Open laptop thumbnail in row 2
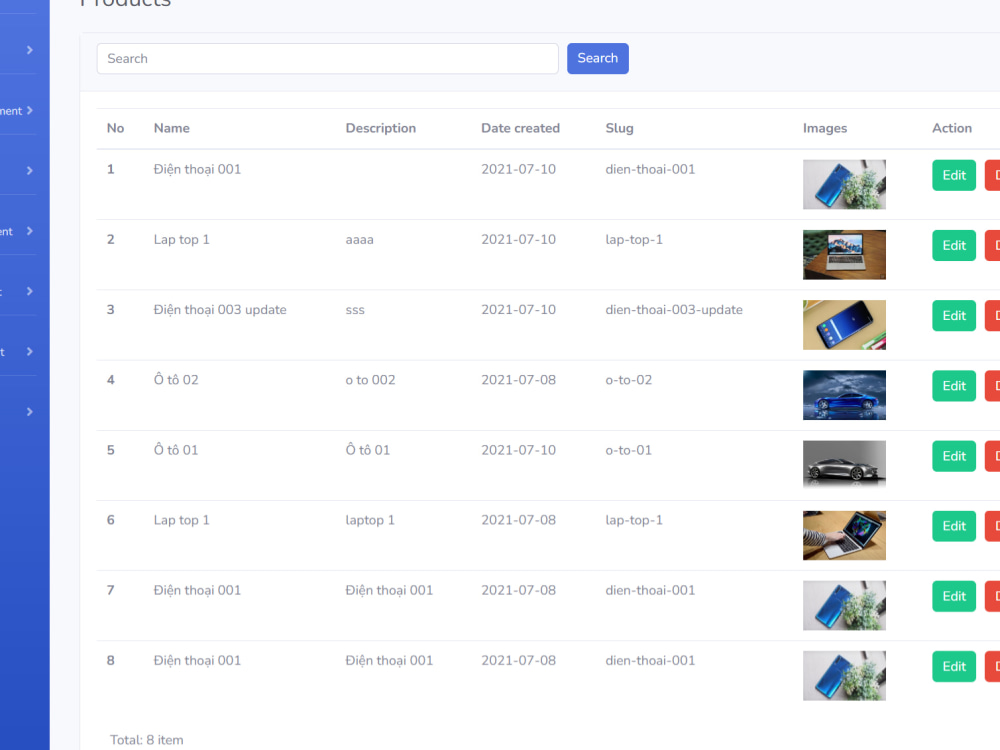The height and width of the screenshot is (750, 1000). (x=844, y=254)
